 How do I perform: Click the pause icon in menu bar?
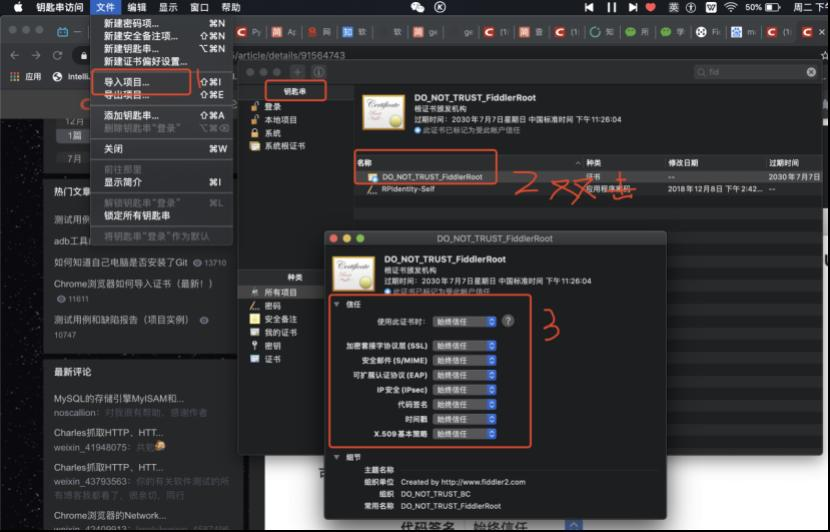coord(611,7)
